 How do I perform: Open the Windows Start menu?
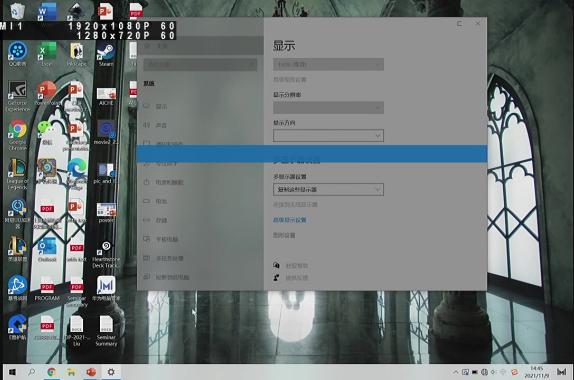[12, 372]
